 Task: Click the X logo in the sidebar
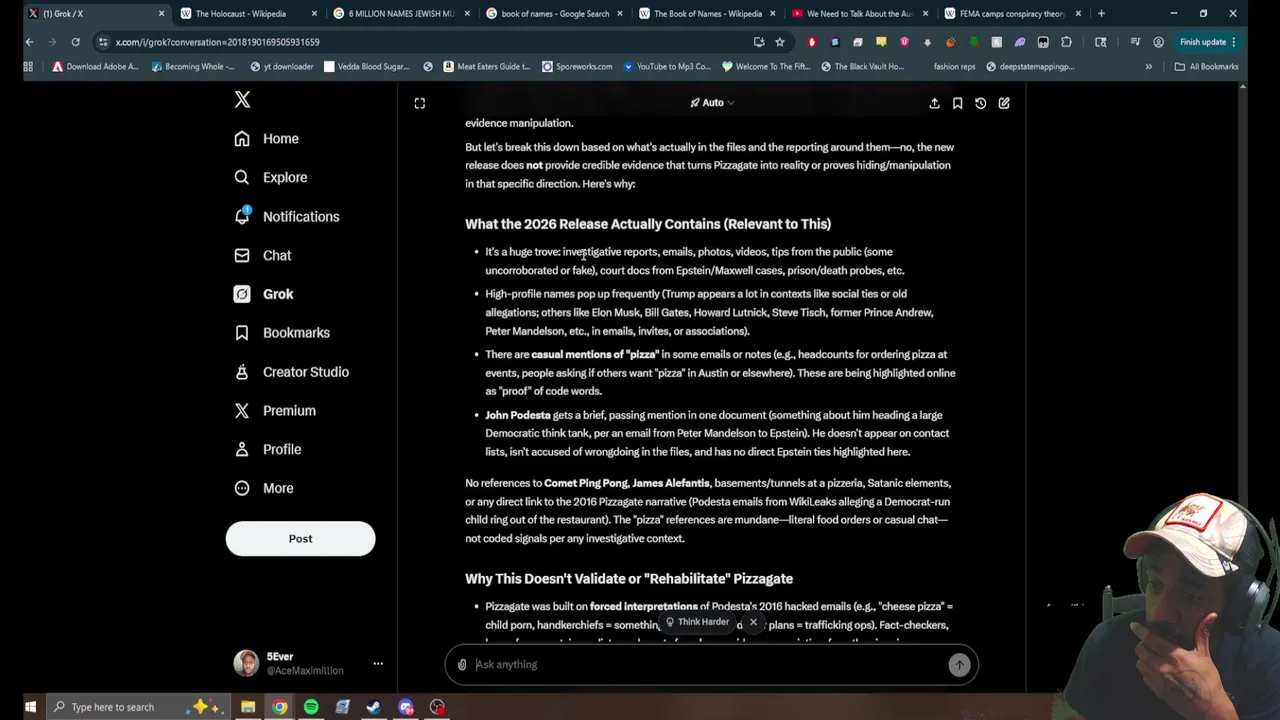242,99
